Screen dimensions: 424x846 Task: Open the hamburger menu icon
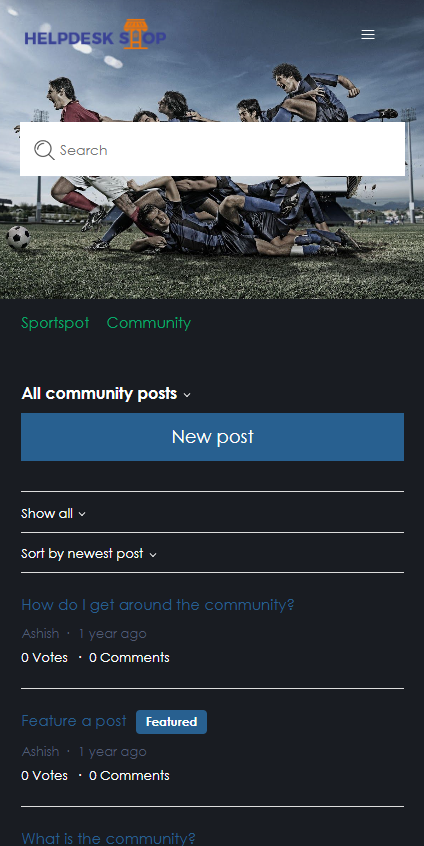pos(367,35)
